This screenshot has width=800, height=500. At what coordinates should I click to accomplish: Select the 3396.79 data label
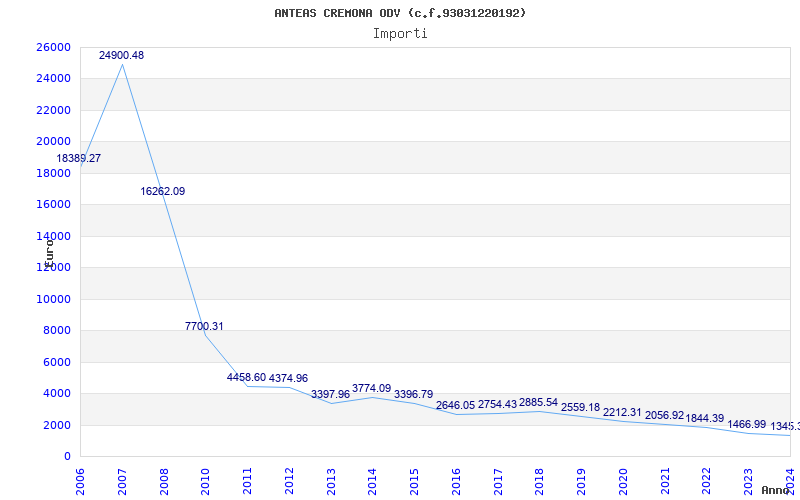413,394
